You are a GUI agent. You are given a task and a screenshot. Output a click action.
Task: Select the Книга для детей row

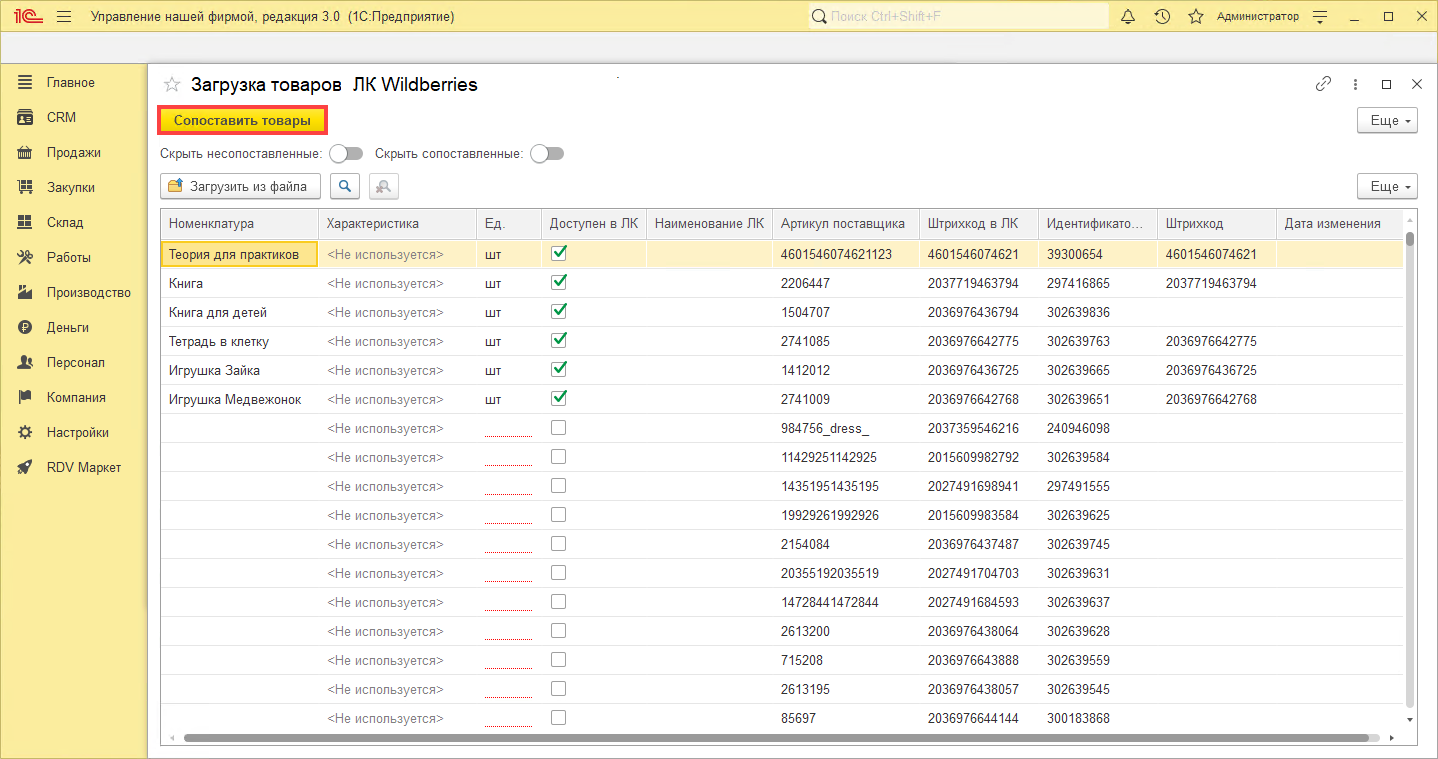tap(782, 312)
